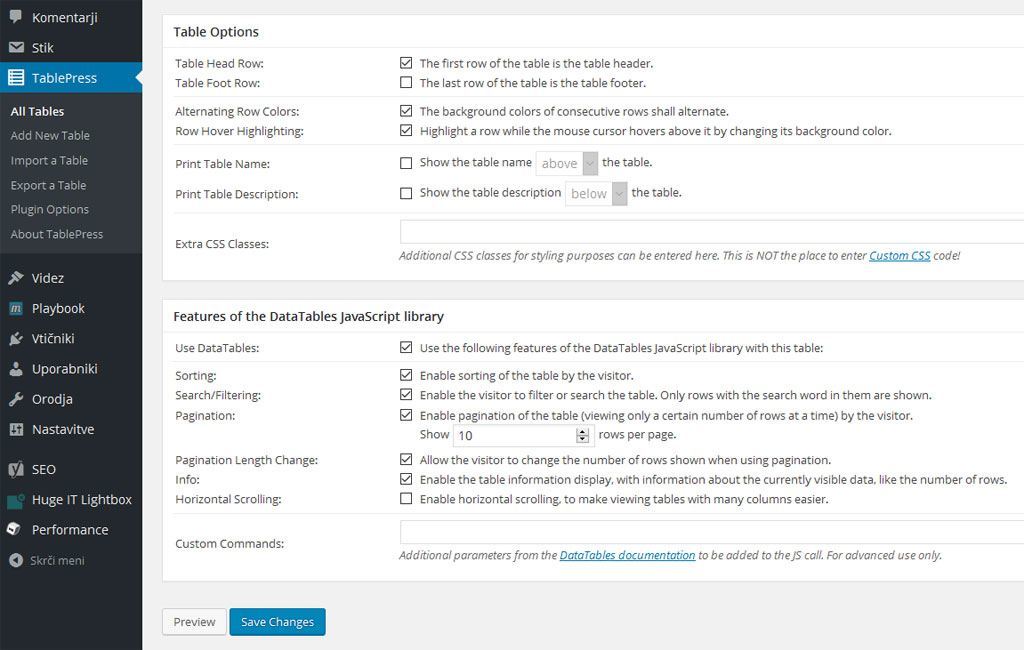The width and height of the screenshot is (1024, 650).
Task: Enable Horizontal Scrolling checkbox
Action: 406,498
